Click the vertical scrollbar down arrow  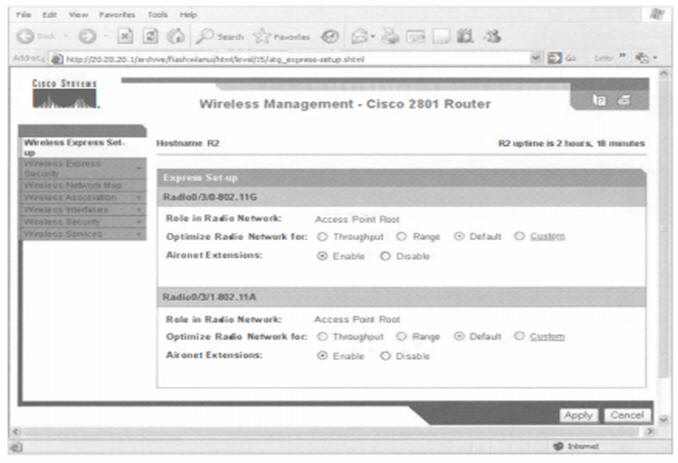point(663,418)
